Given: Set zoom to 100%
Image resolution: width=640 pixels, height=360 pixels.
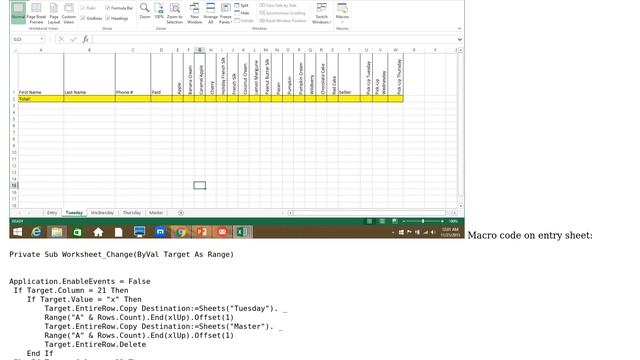Looking at the screenshot, I should [x=159, y=11].
